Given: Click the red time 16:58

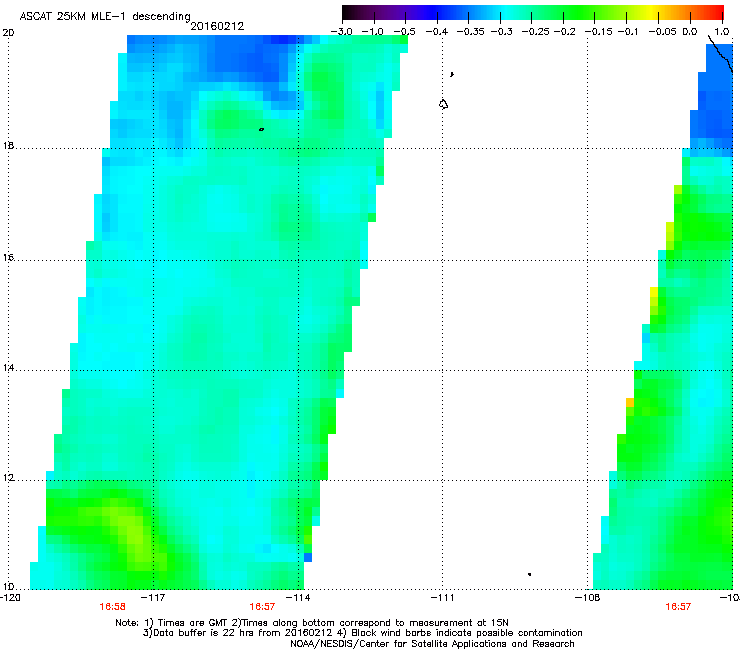Looking at the screenshot, I should (x=112, y=607).
